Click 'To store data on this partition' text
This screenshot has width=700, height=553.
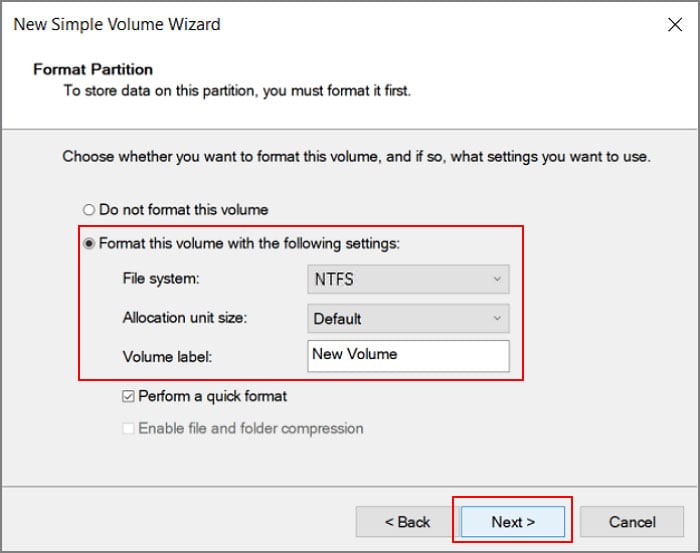pos(237,91)
